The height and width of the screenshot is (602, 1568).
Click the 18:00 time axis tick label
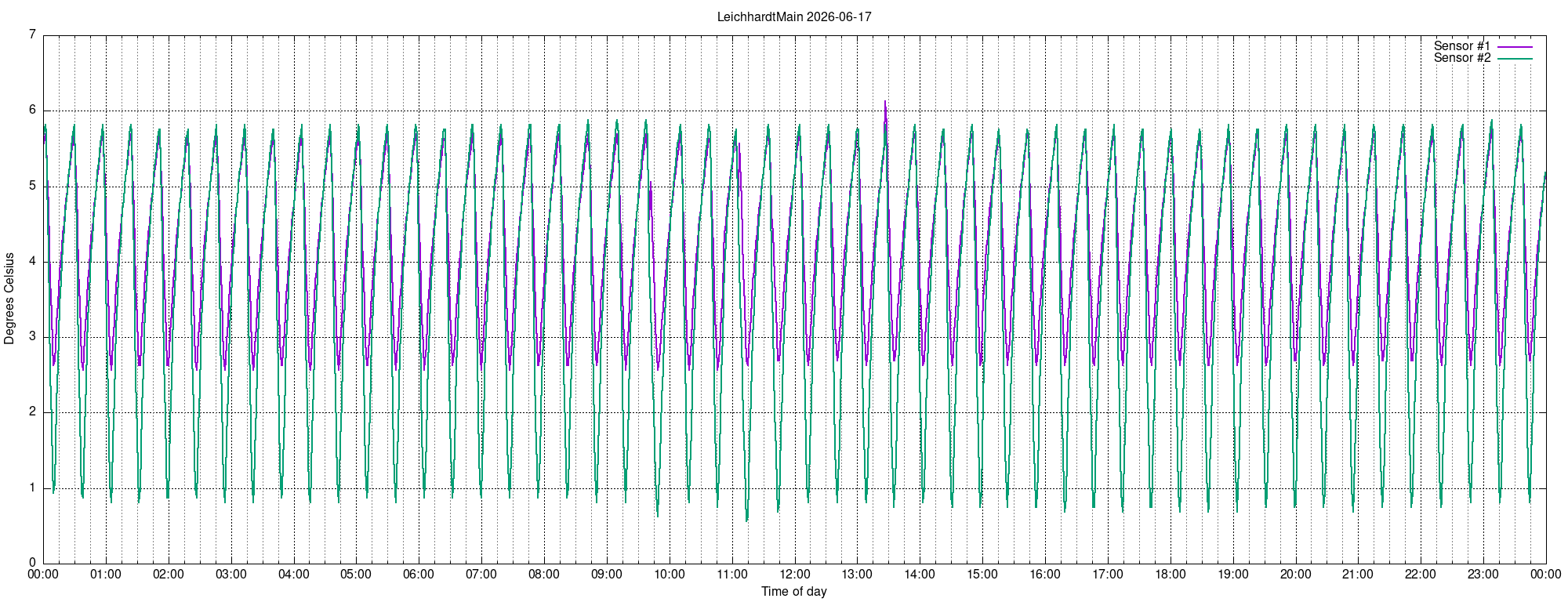tap(1171, 574)
